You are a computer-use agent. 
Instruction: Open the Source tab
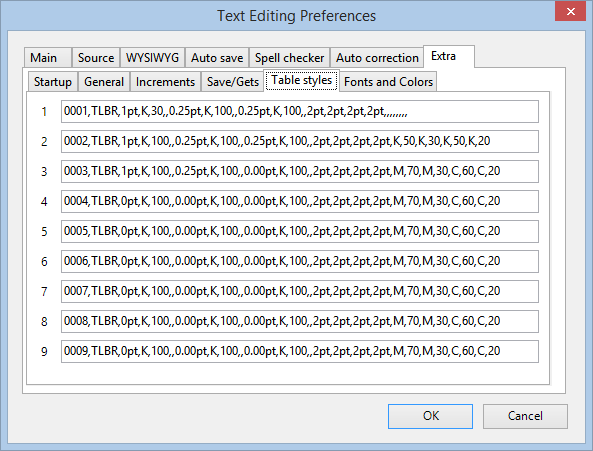point(96,58)
